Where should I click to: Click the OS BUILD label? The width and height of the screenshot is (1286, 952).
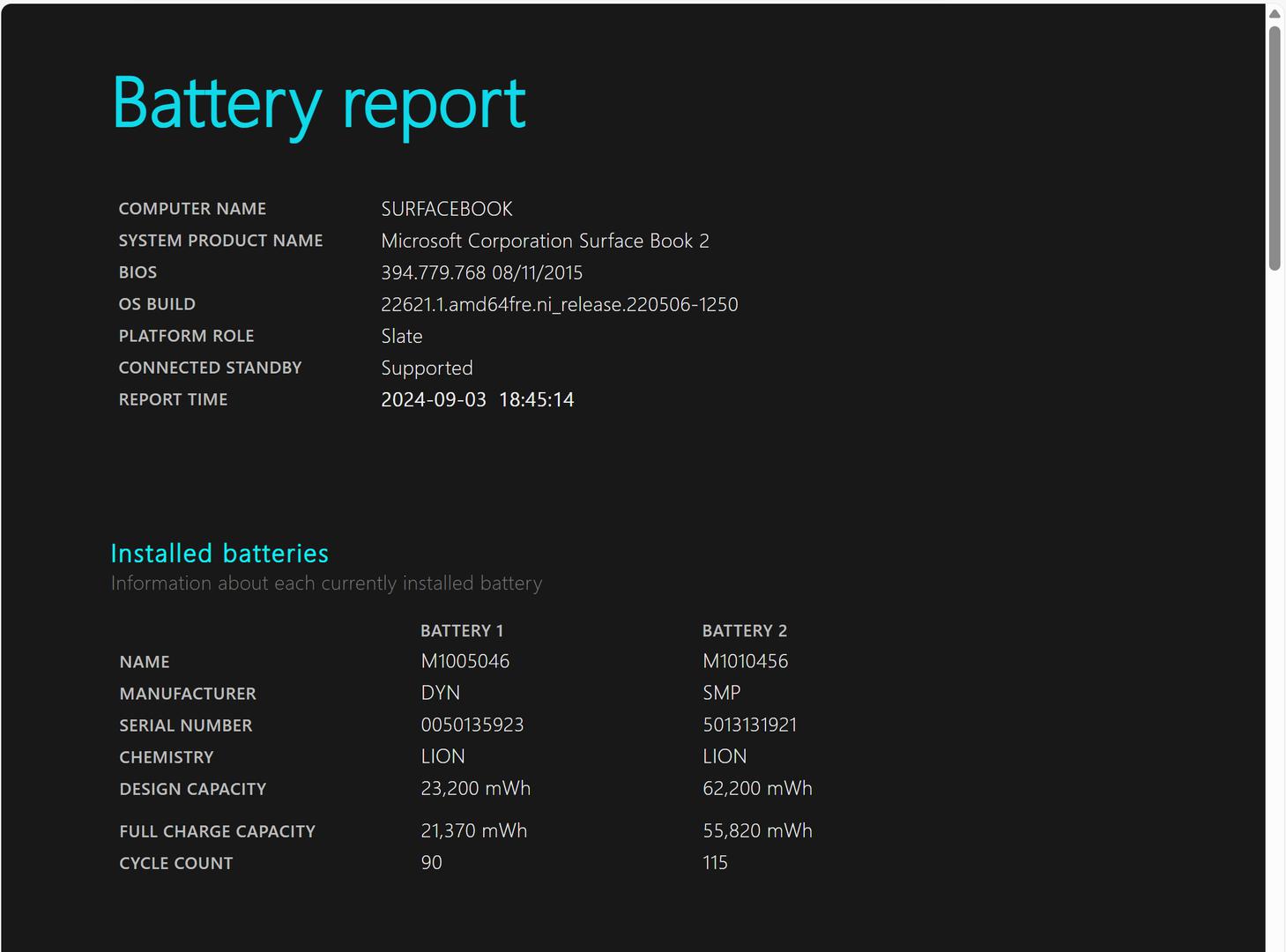click(x=157, y=304)
